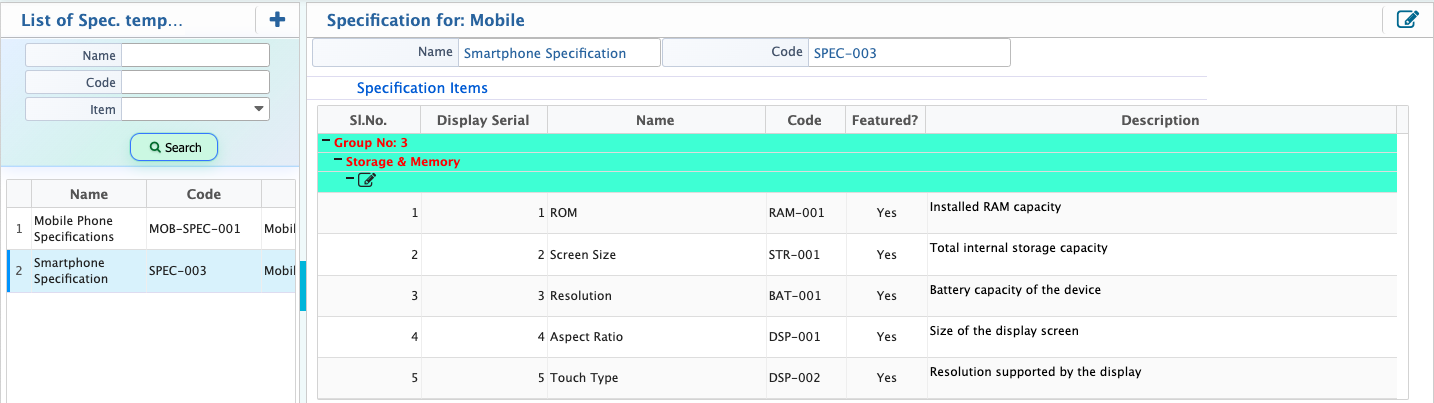Screen dimensions: 1434x403
Task: Add new spec template with plus icon
Action: click(278, 19)
